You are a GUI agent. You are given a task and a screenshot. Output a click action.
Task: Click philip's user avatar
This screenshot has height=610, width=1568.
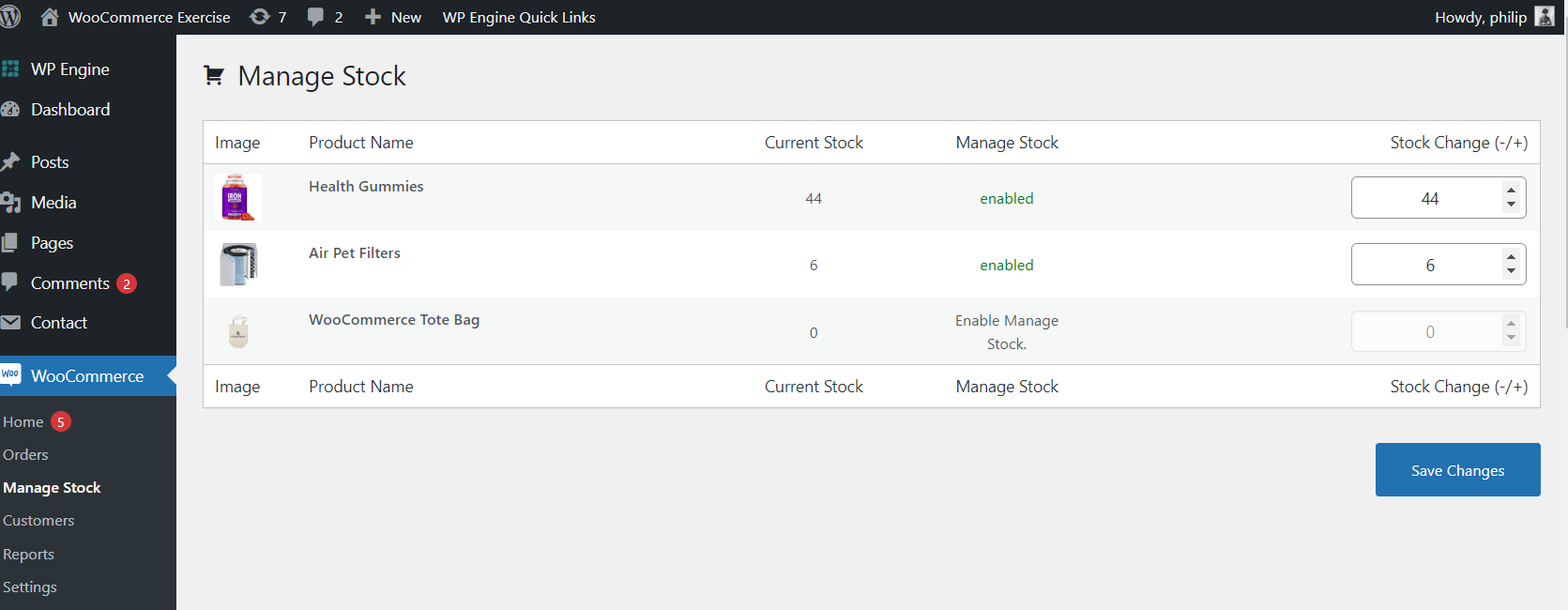click(x=1544, y=17)
